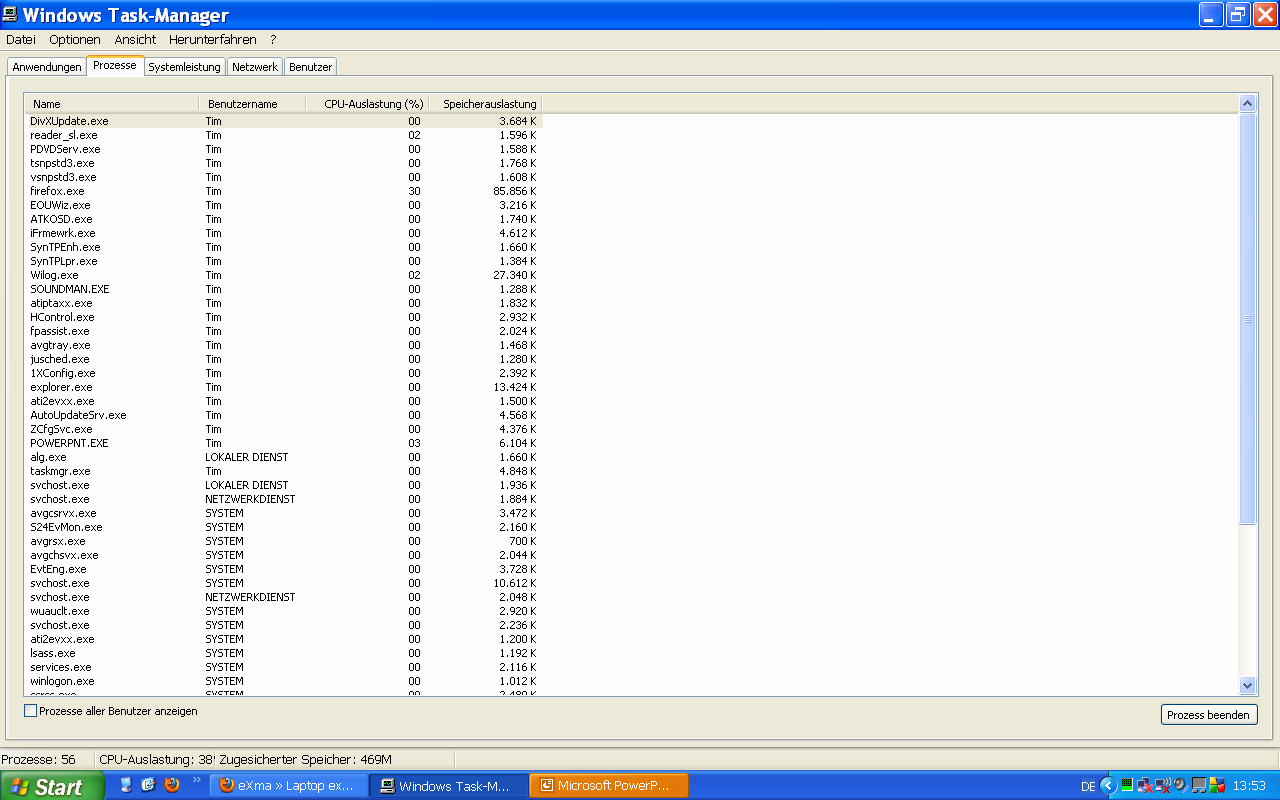The height and width of the screenshot is (800, 1280).
Task: Show hidden tray icons with round arrow
Action: [x=1108, y=786]
